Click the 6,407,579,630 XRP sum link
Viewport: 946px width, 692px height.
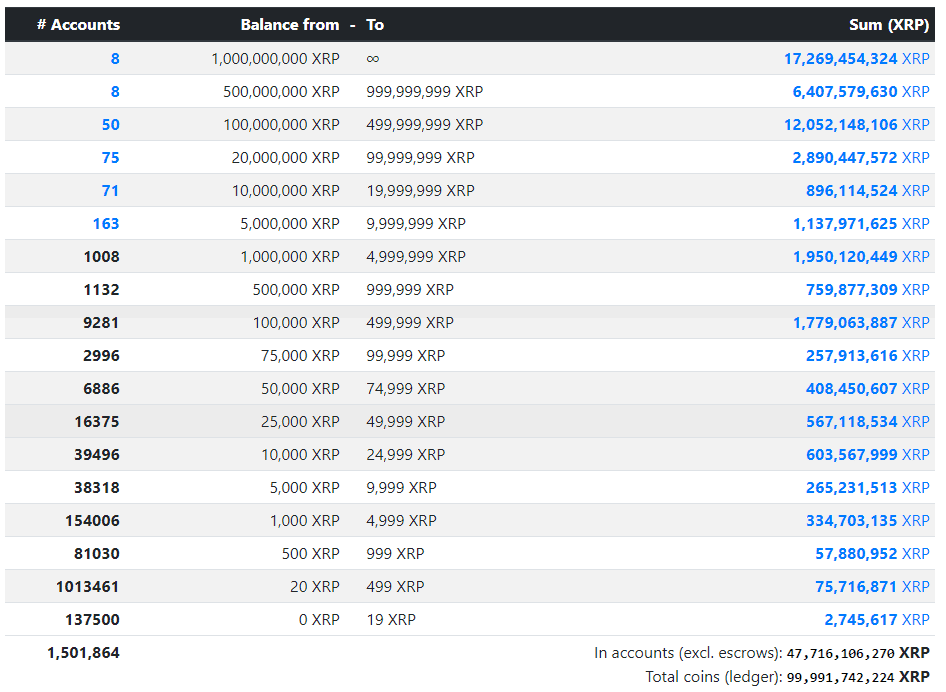[860, 92]
